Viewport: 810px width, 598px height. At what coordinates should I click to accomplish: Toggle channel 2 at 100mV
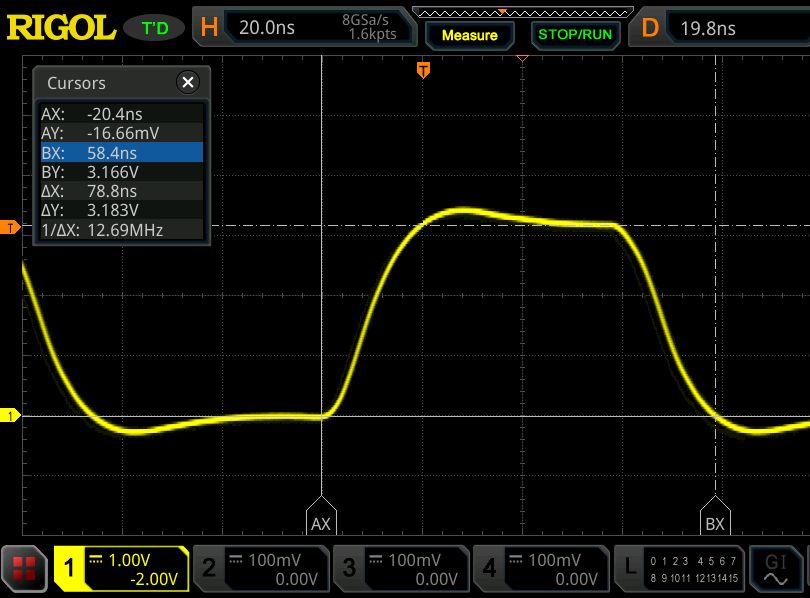261,569
